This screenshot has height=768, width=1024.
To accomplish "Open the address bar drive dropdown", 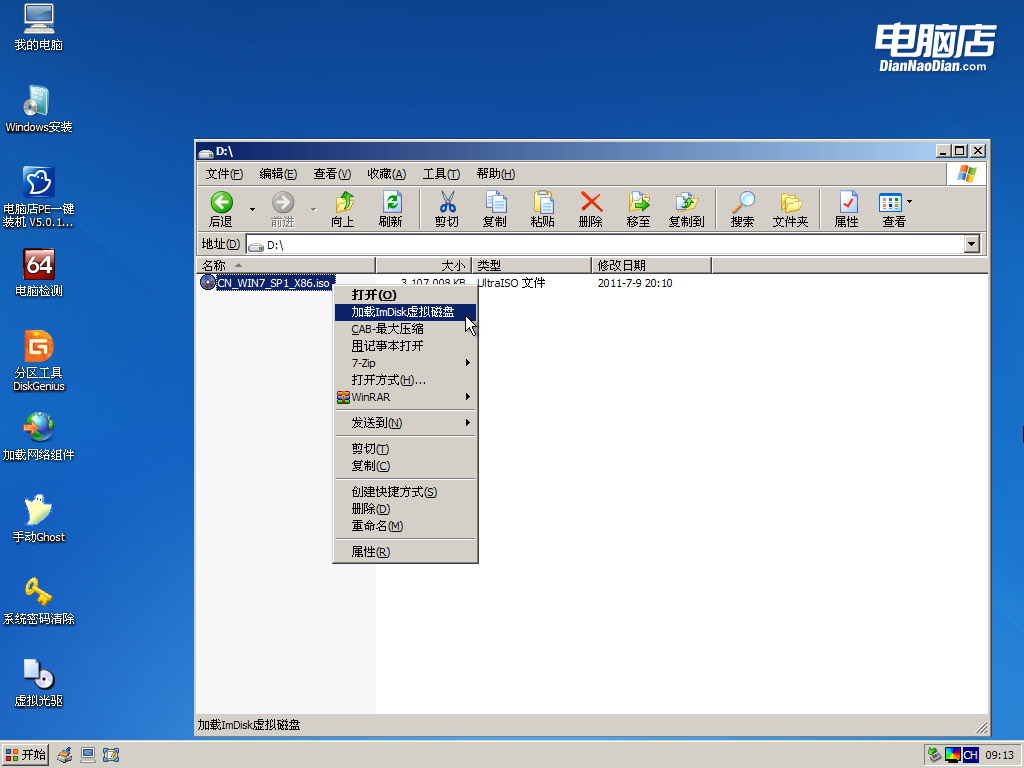I will [x=969, y=243].
